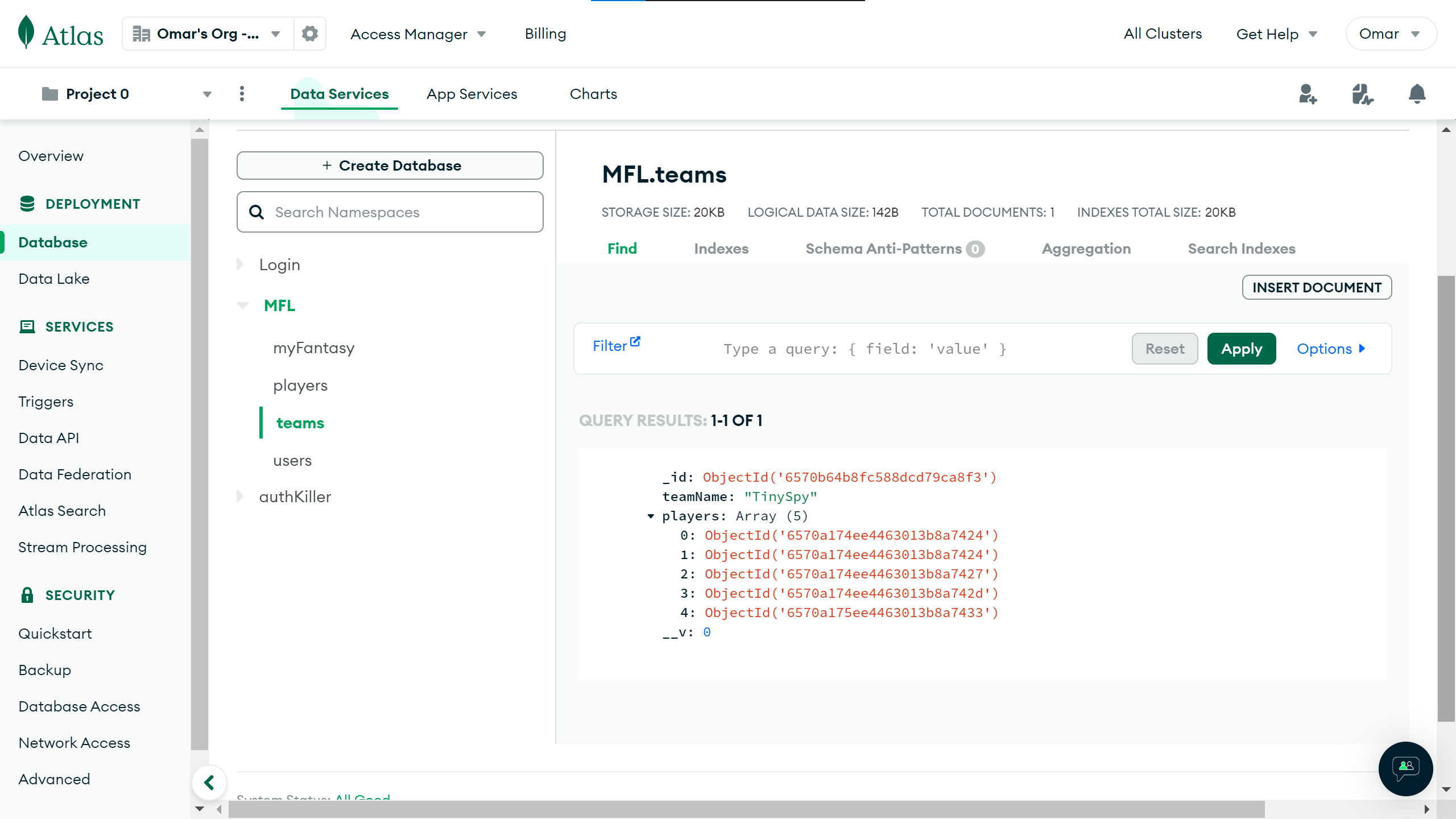Click the Insert Document button
This screenshot has height=819, width=1456.
coord(1316,287)
